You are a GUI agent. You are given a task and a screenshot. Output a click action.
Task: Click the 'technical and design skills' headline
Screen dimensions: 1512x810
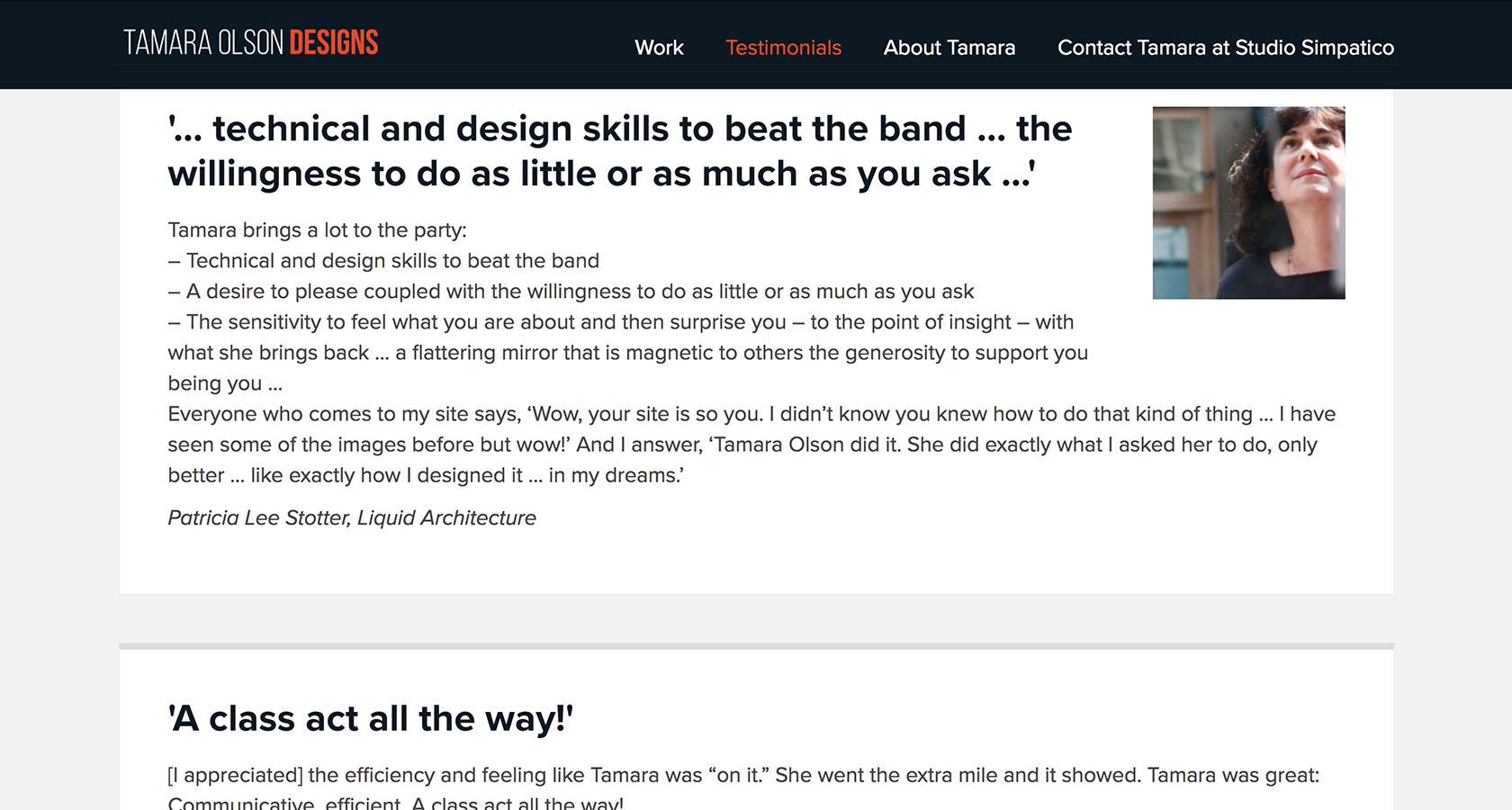point(620,151)
